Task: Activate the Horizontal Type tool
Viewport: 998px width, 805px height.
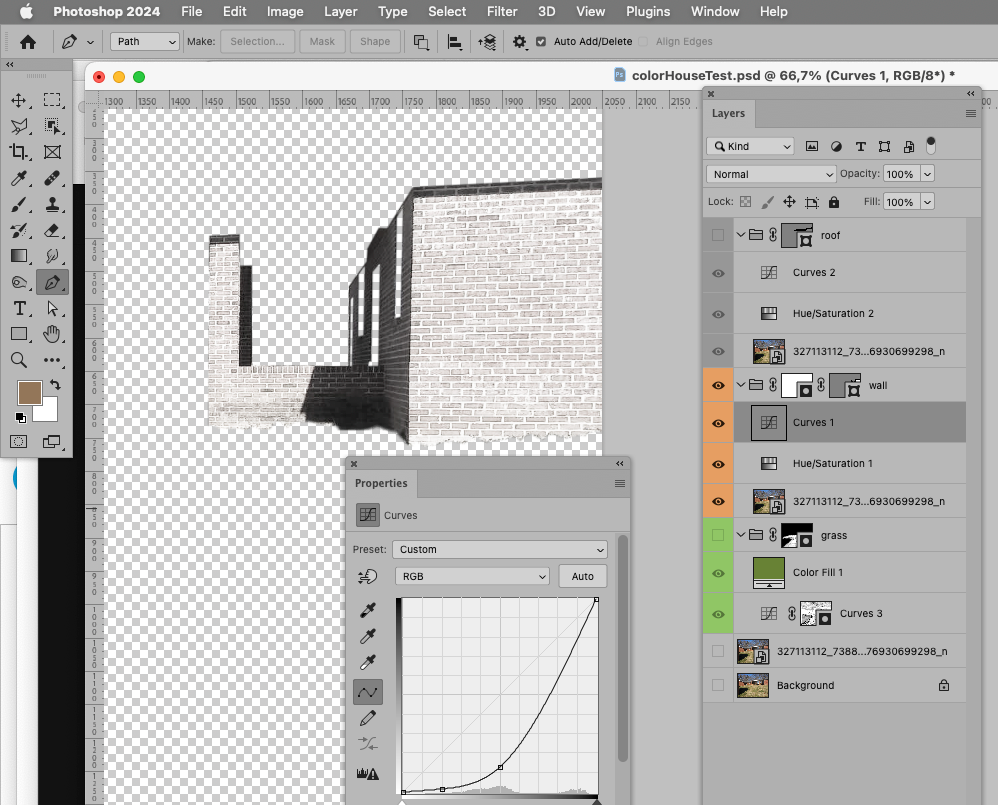Action: 20,308
